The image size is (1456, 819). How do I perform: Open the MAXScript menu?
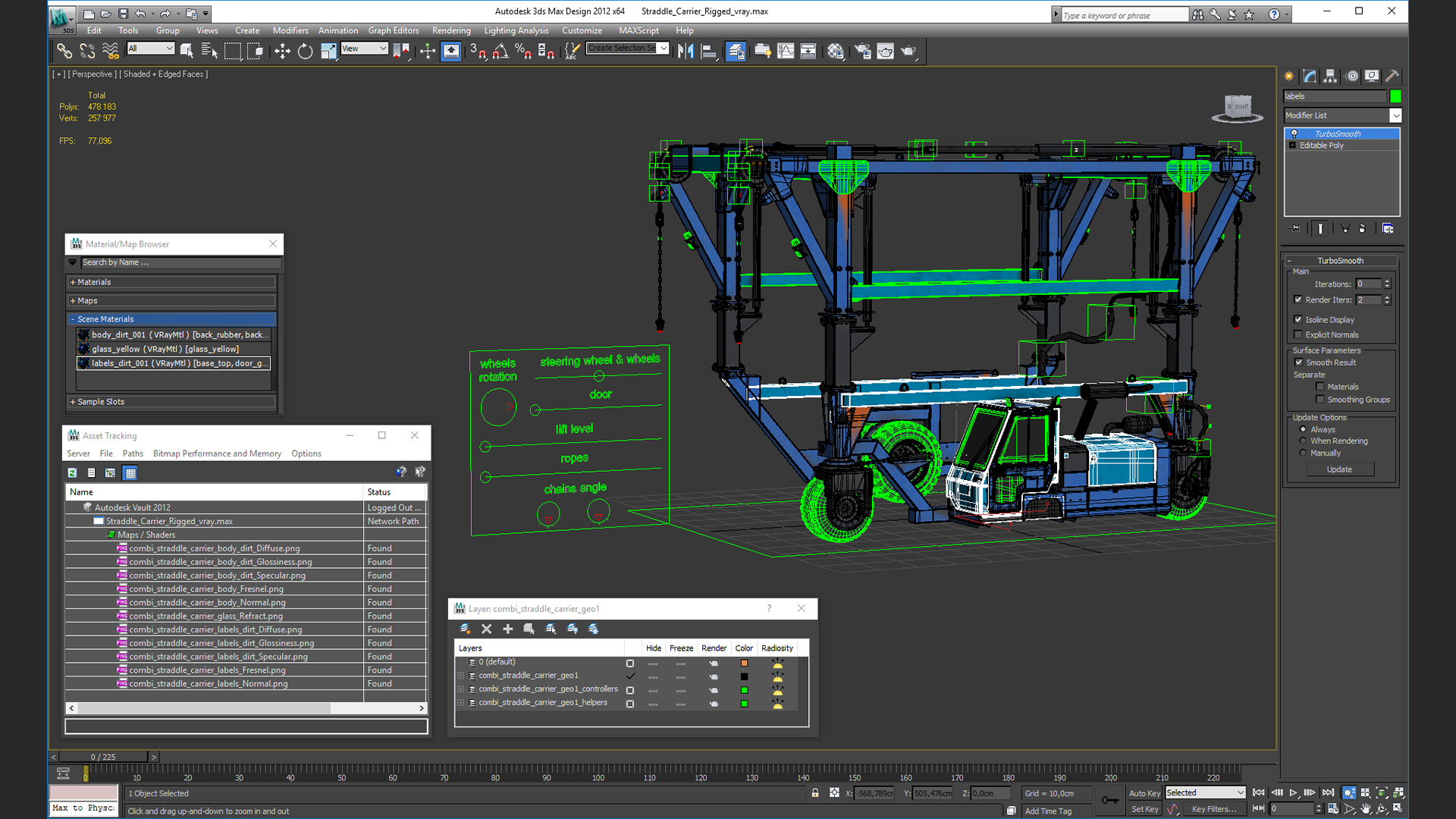(639, 30)
